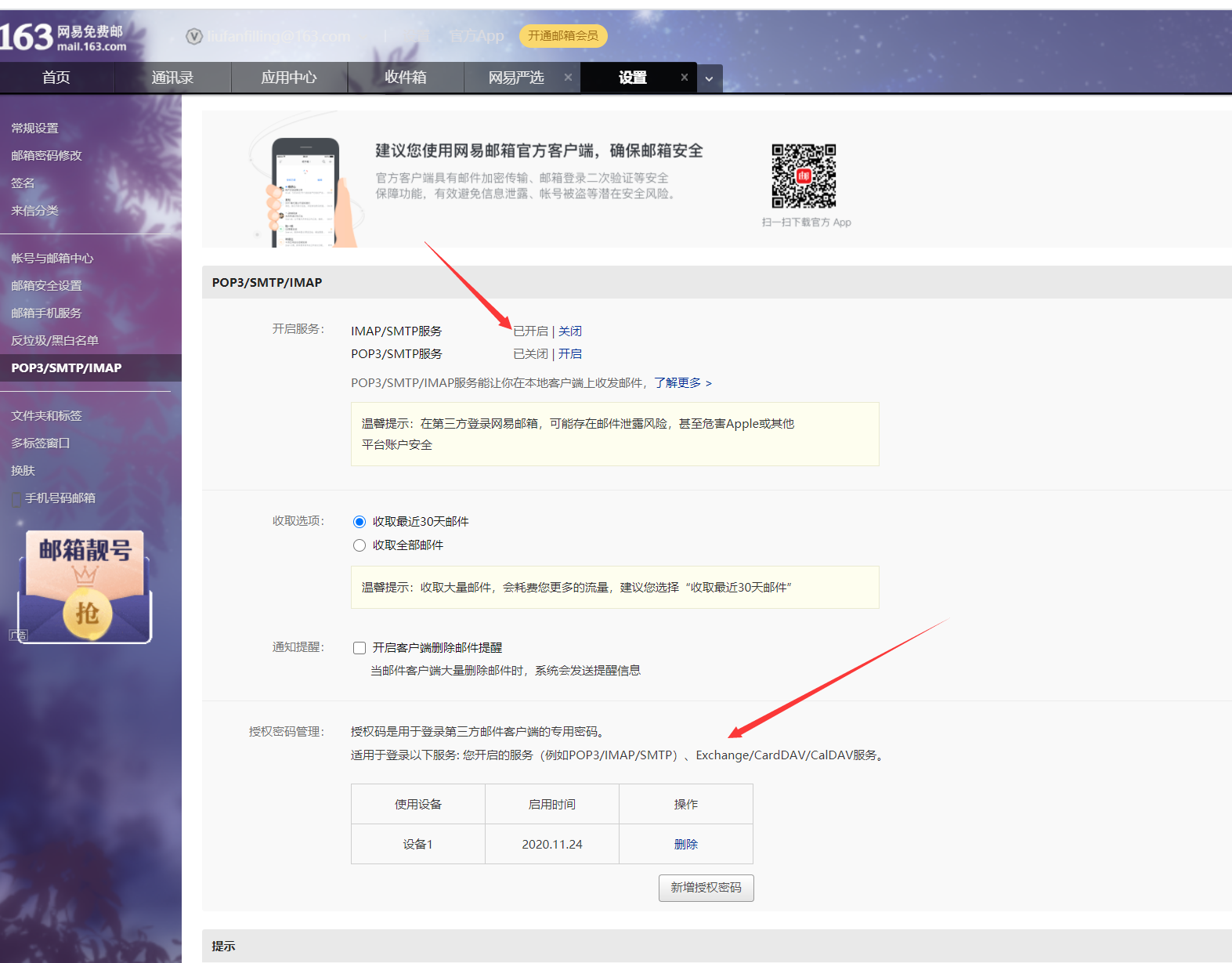The height and width of the screenshot is (963, 1232).
Task: Click the 官方App link in header
Action: [x=476, y=36]
